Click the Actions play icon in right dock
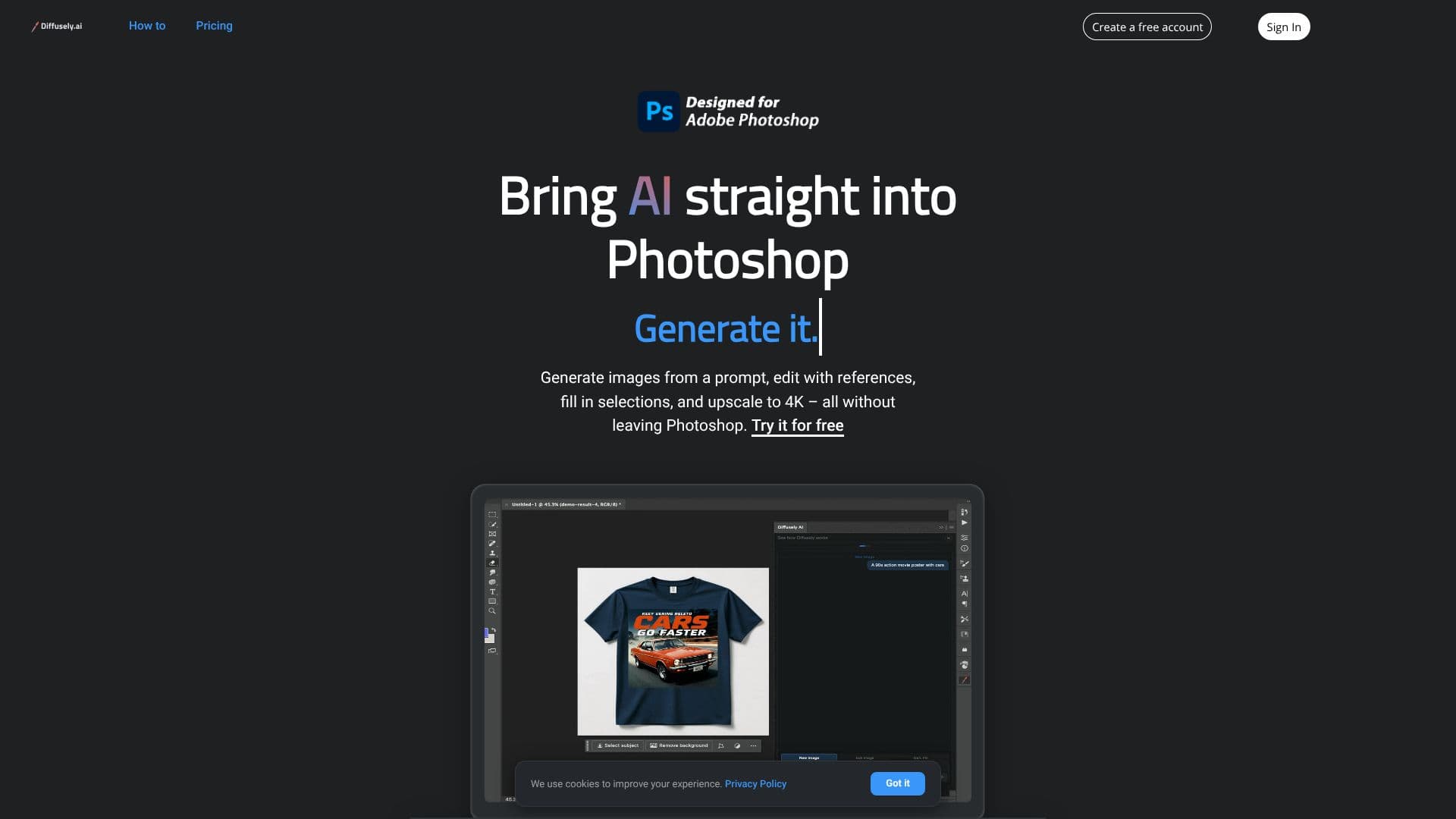The height and width of the screenshot is (819, 1456). pyautogui.click(x=964, y=522)
